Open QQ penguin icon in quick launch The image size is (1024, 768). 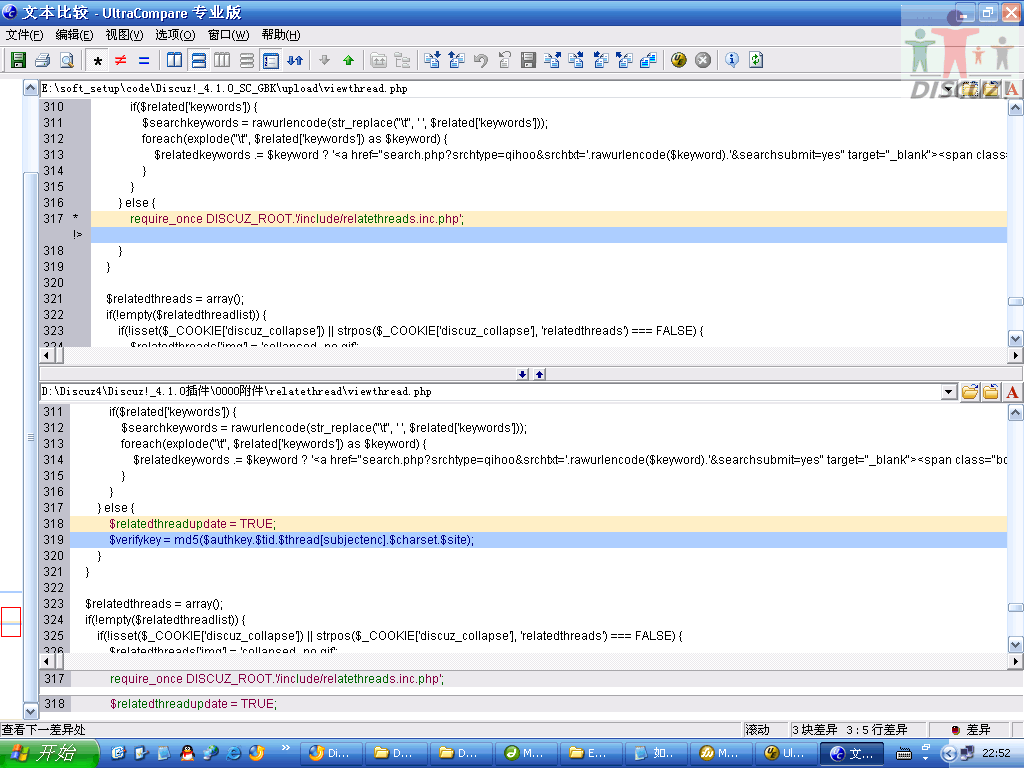point(187,753)
